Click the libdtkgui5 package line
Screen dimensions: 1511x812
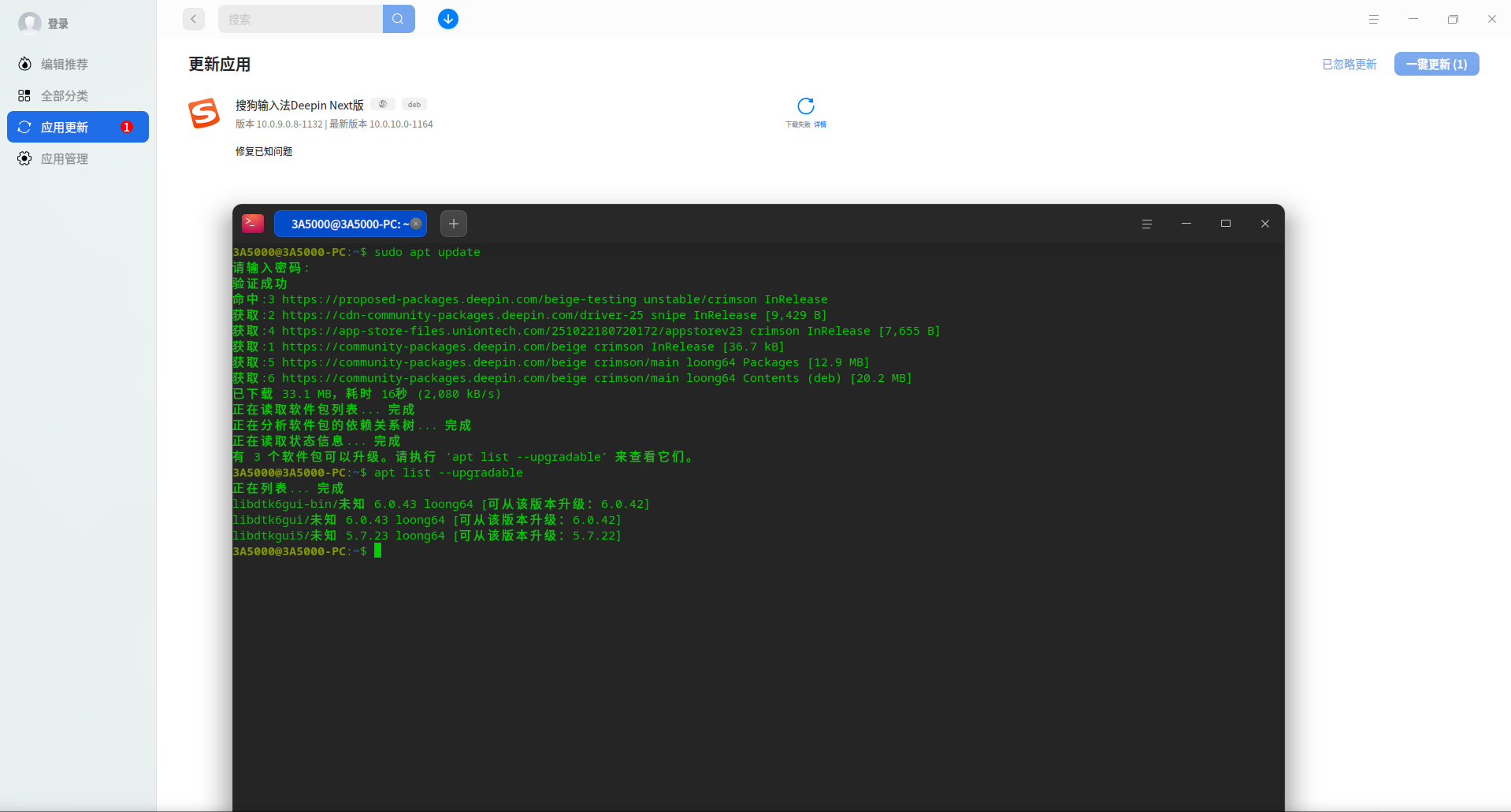pyautogui.click(x=427, y=536)
